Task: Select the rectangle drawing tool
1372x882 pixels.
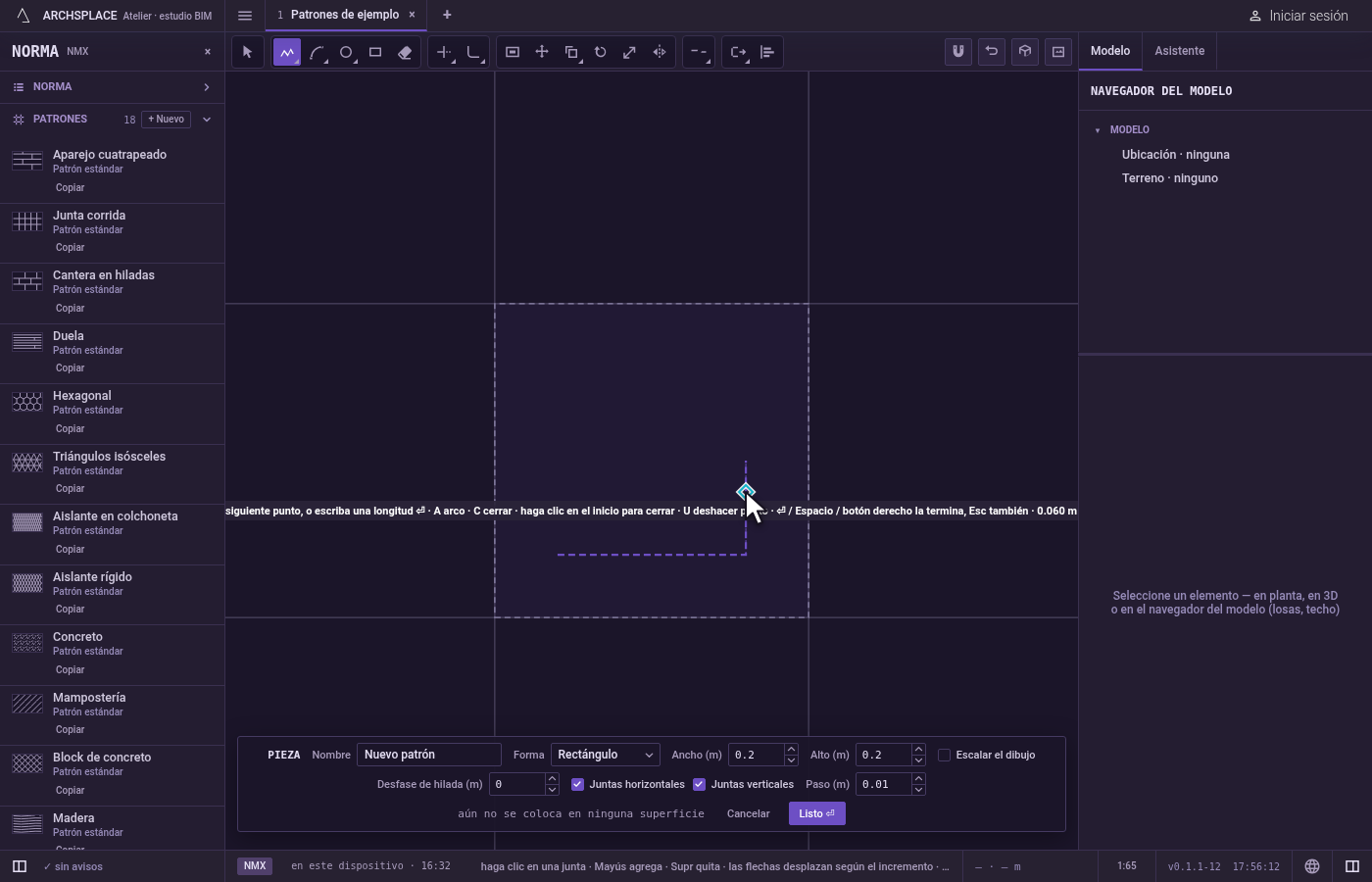Action: pyautogui.click(x=375, y=52)
